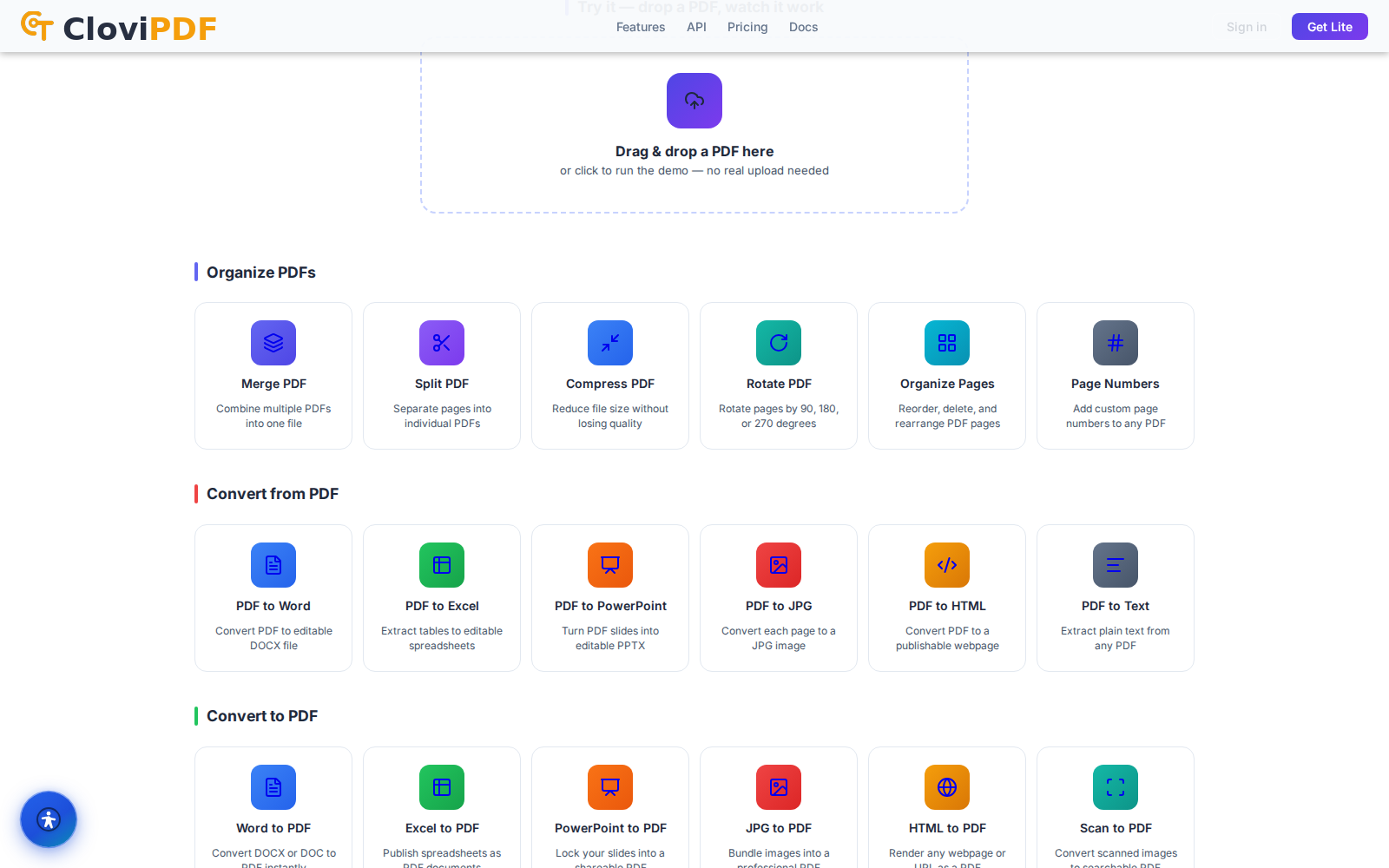Click the Rotate PDF card title
1389x868 pixels.
pos(779,384)
